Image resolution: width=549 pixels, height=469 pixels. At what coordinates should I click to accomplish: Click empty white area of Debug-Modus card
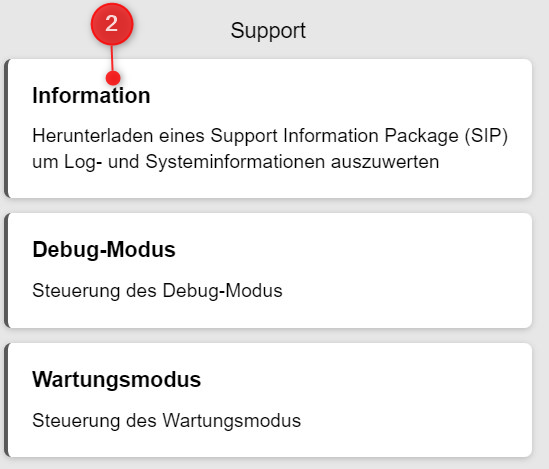pyautogui.click(x=403, y=271)
